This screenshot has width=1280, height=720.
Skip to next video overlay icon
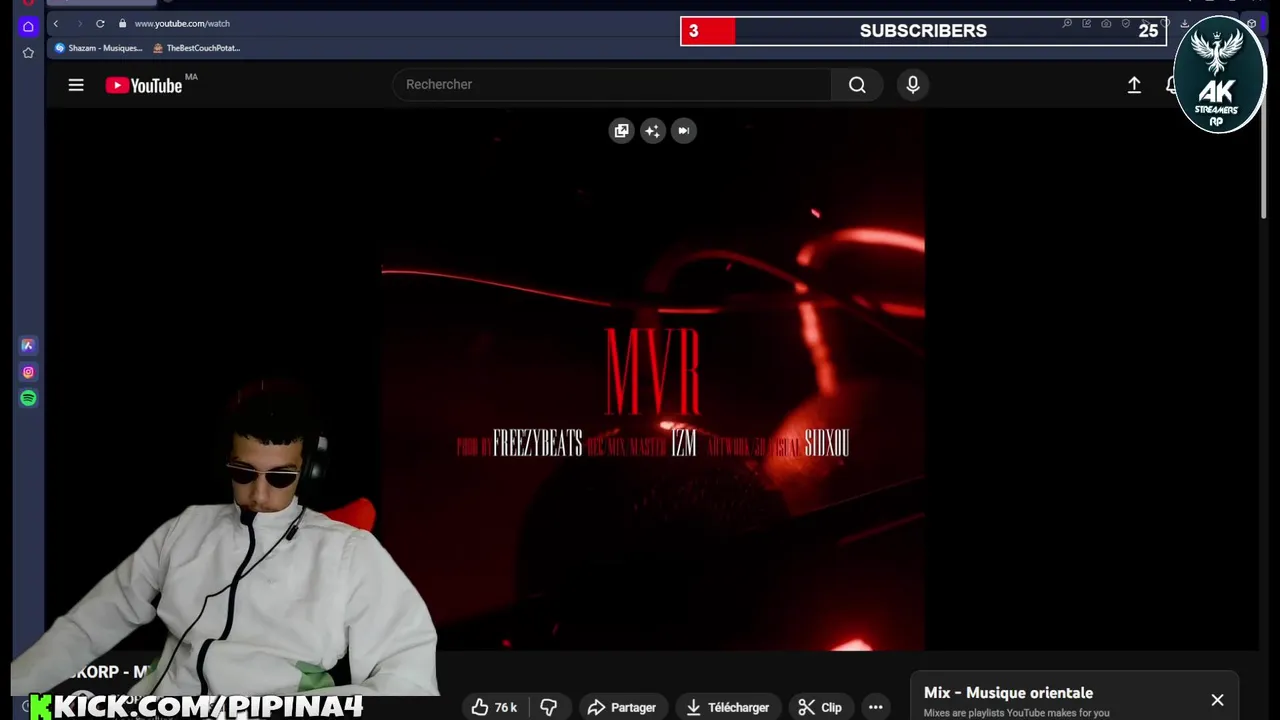[x=684, y=131]
